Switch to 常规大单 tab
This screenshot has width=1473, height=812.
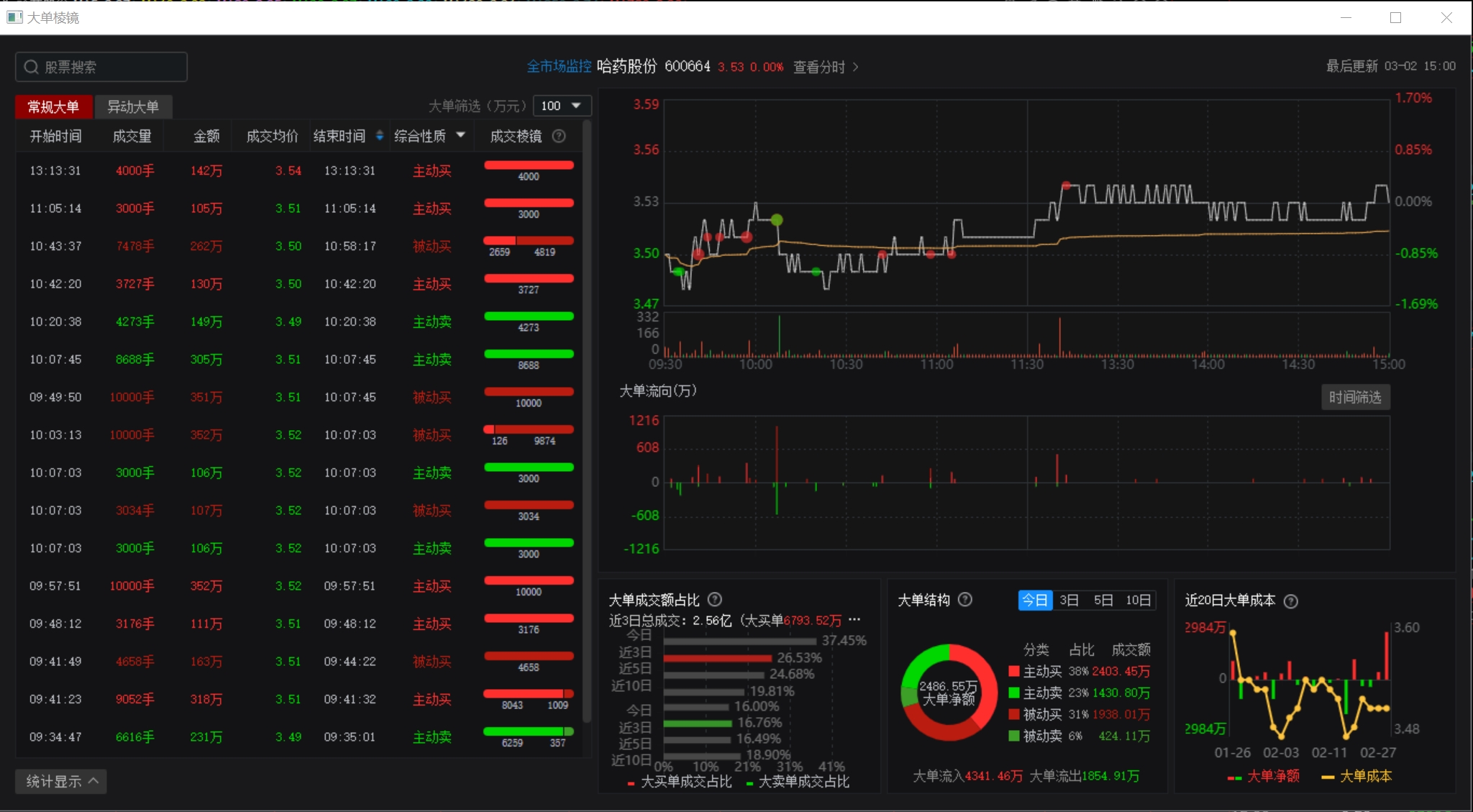[53, 106]
